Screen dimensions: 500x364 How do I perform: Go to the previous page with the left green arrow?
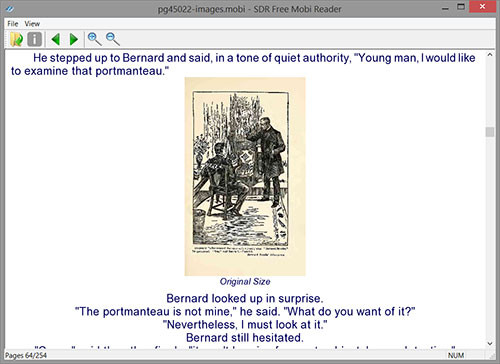tap(56, 39)
